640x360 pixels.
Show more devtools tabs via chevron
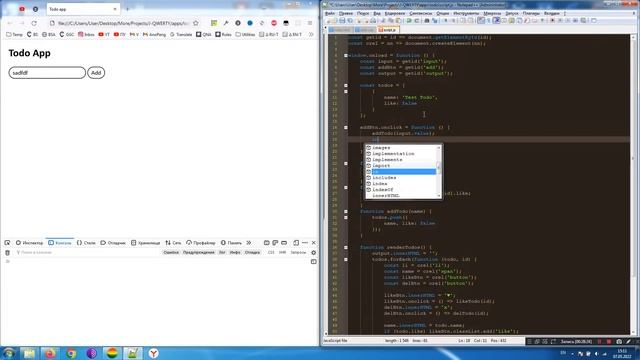(x=249, y=242)
